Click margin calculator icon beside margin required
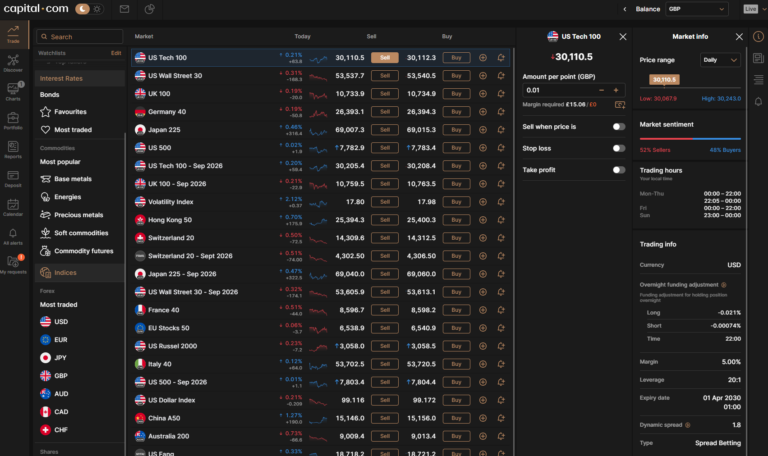768x456 pixels. (x=620, y=105)
